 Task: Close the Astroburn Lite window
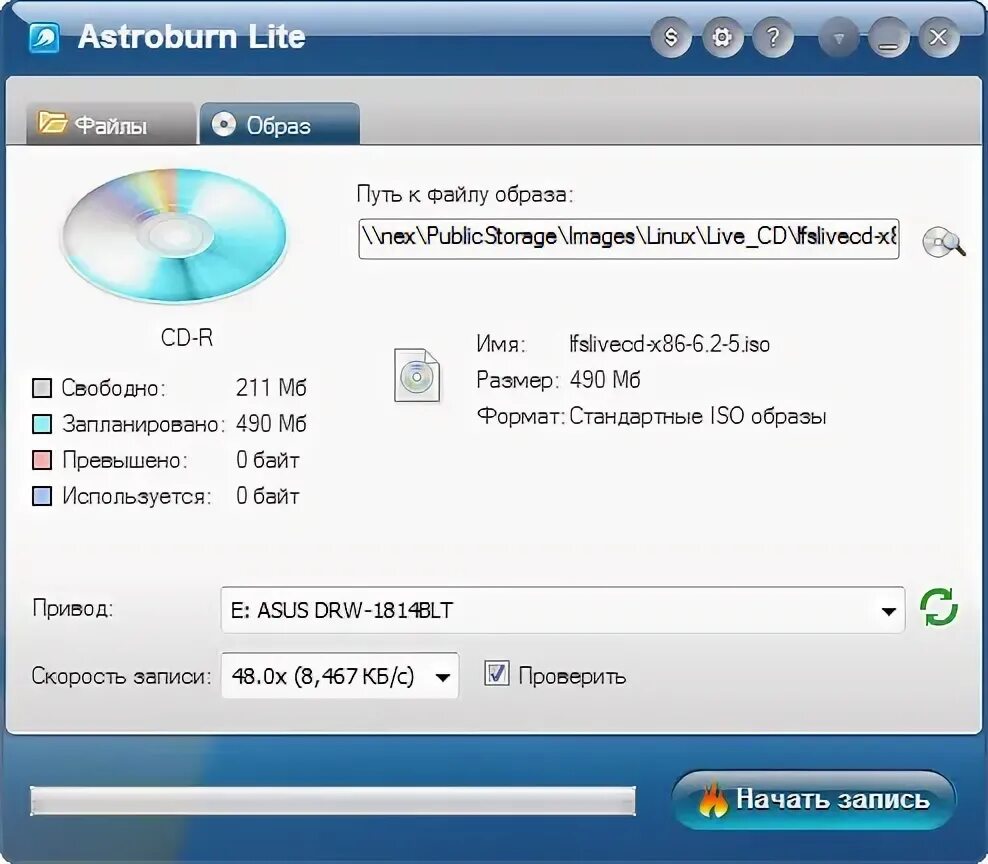(x=938, y=38)
